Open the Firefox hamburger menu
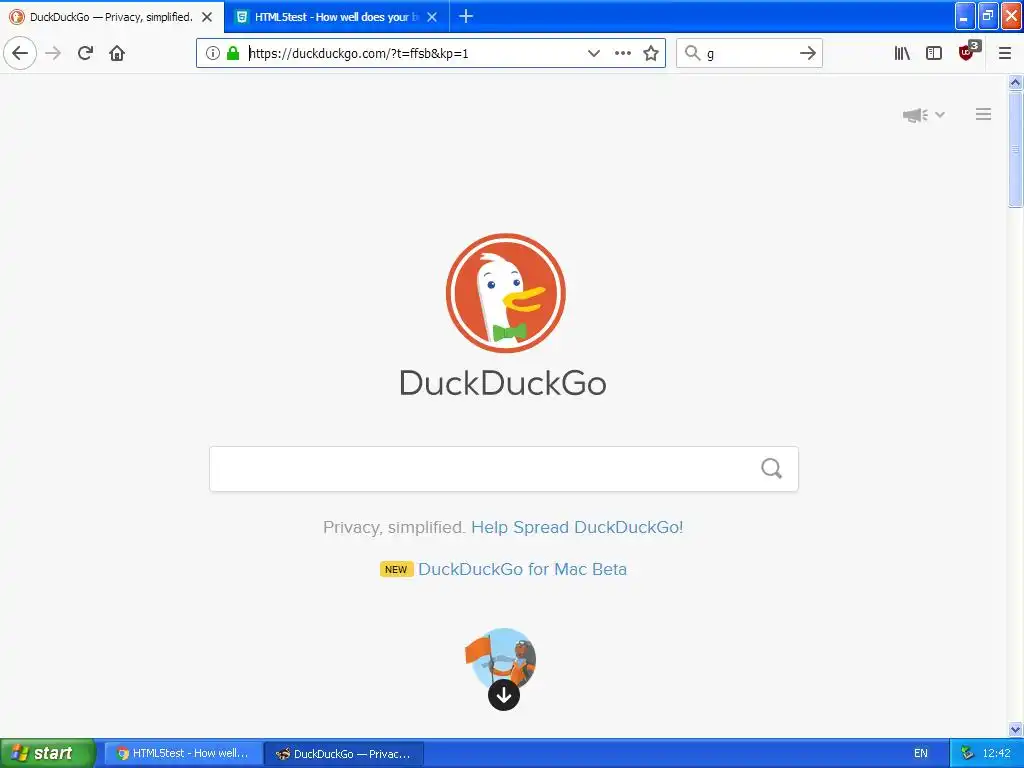Image resolution: width=1024 pixels, height=768 pixels. [x=1004, y=53]
